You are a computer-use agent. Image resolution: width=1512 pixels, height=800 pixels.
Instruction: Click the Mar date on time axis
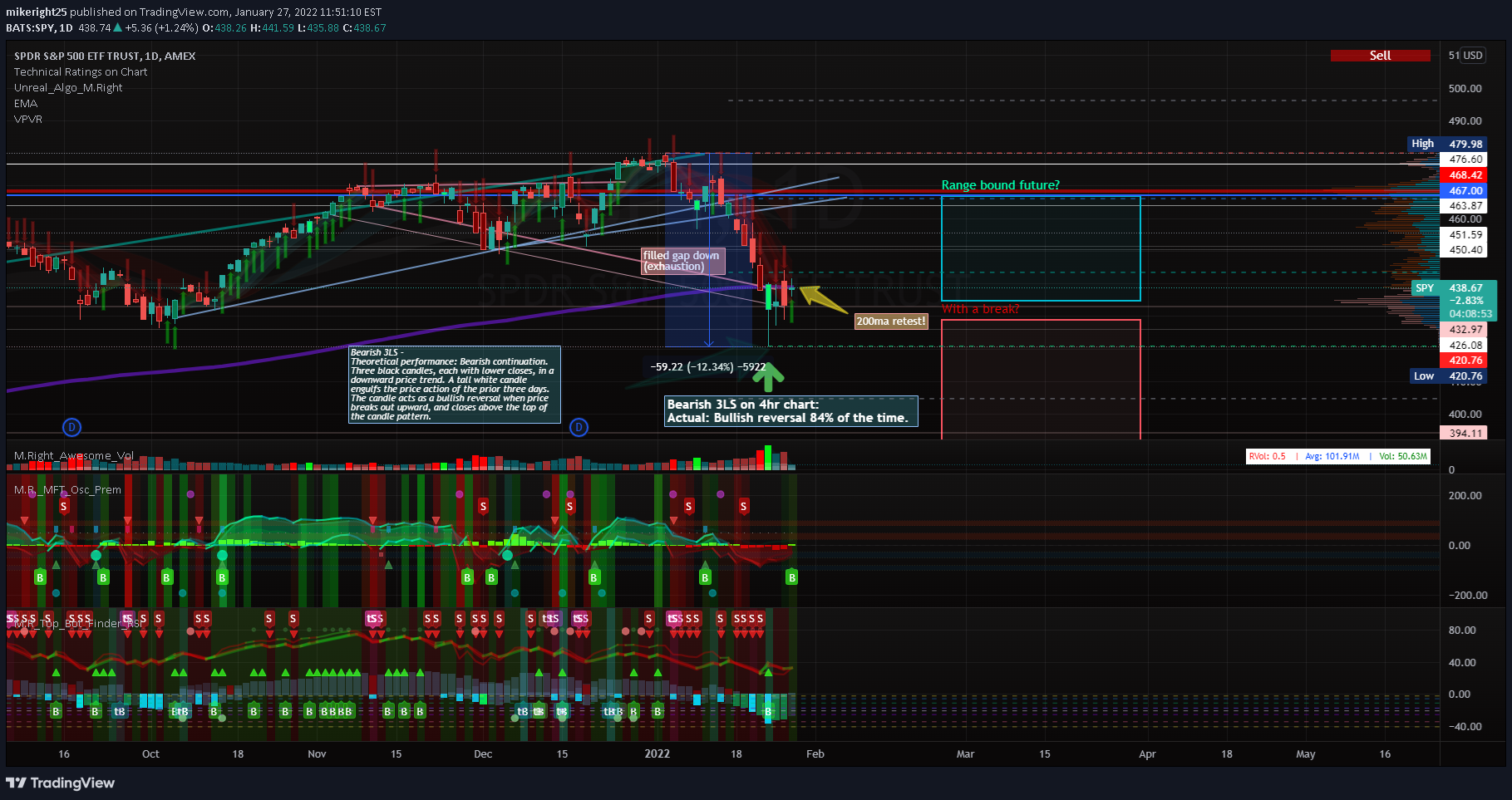pyautogui.click(x=965, y=754)
